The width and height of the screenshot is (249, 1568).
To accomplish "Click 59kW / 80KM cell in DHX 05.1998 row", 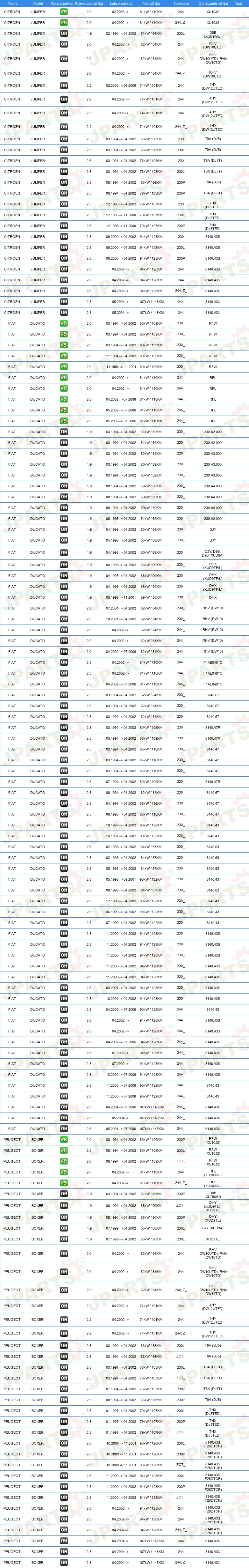I will pos(151,597).
